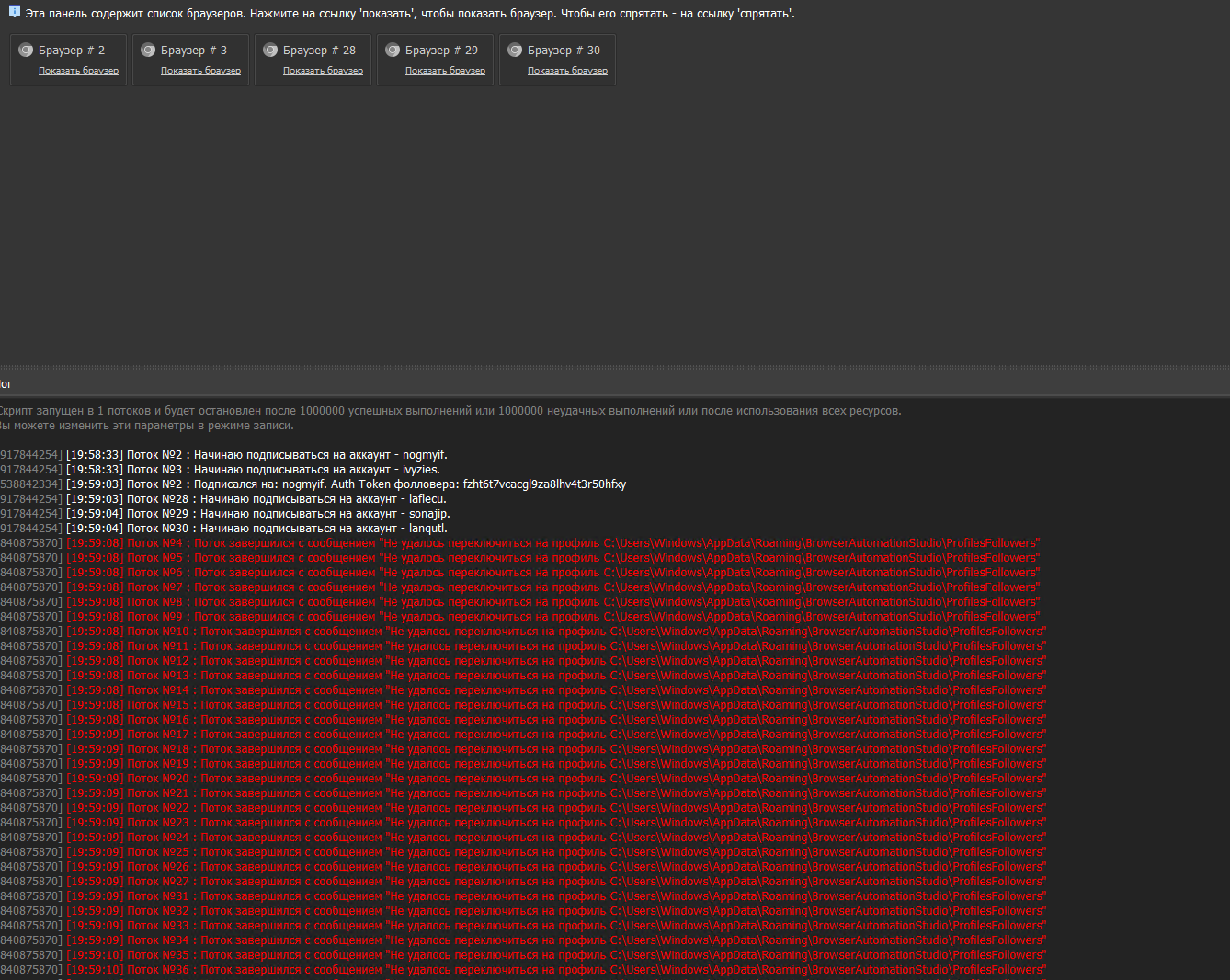Click the Chrome icon of Браузер # 2

(x=26, y=51)
